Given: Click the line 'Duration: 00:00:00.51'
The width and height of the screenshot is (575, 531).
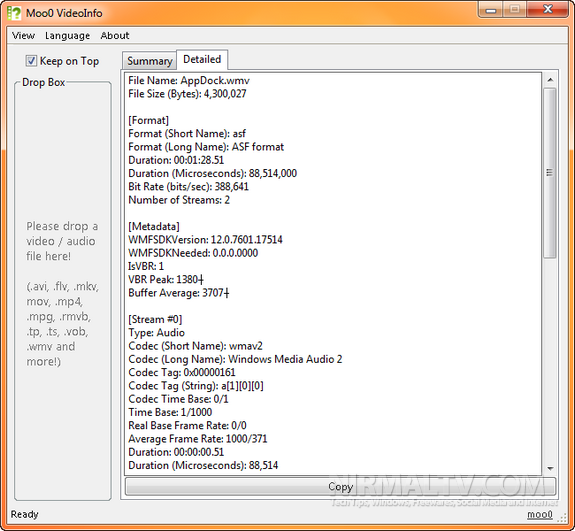Looking at the screenshot, I should (176, 452).
